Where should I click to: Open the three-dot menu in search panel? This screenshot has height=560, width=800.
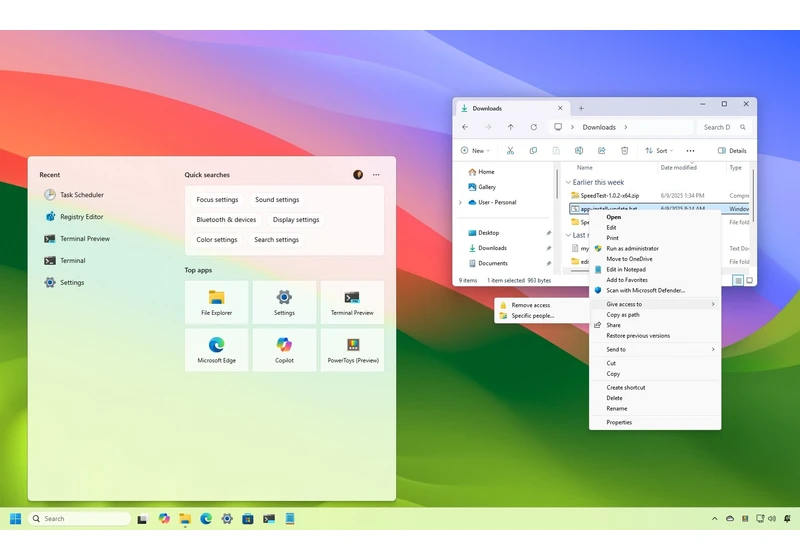tap(376, 175)
